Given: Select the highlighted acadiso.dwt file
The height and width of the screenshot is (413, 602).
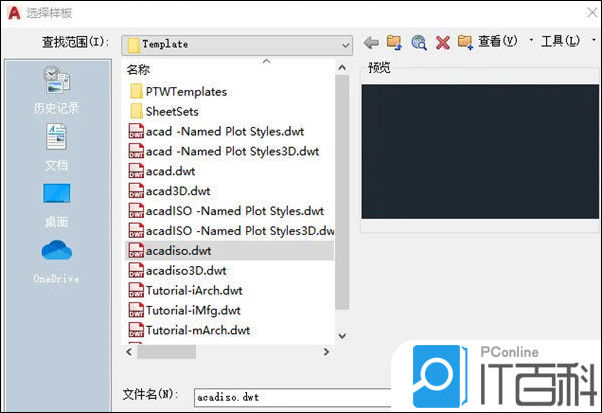Looking at the screenshot, I should pos(230,251).
